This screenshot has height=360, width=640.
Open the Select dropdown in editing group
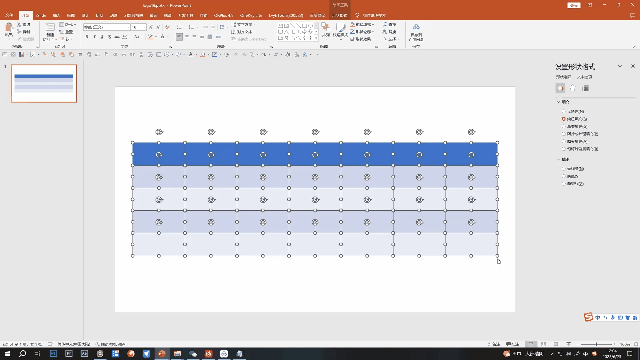point(391,39)
